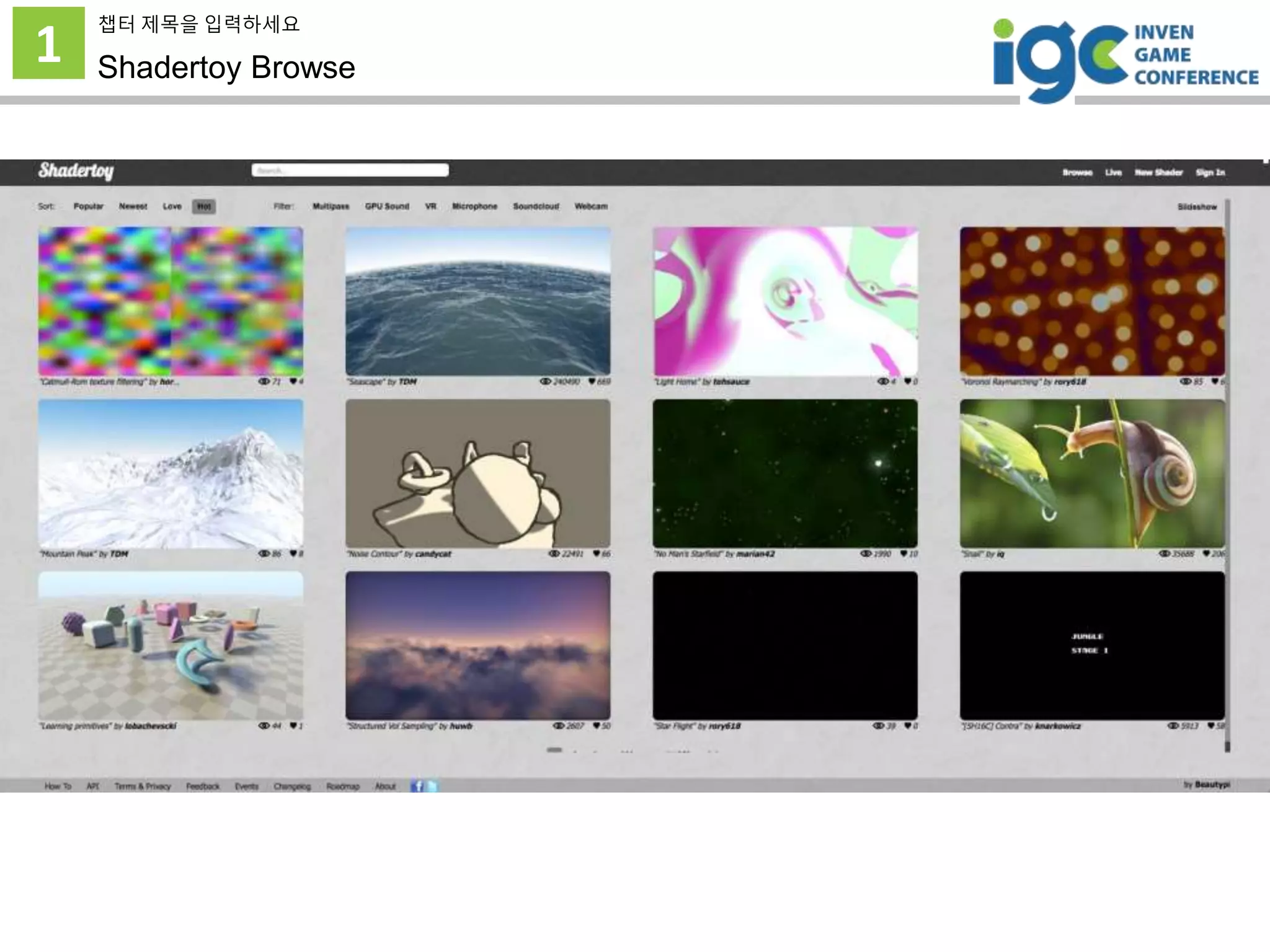This screenshot has width=1270, height=952.
Task: Open the Seascape ocean shader thumbnail
Action: [477, 301]
